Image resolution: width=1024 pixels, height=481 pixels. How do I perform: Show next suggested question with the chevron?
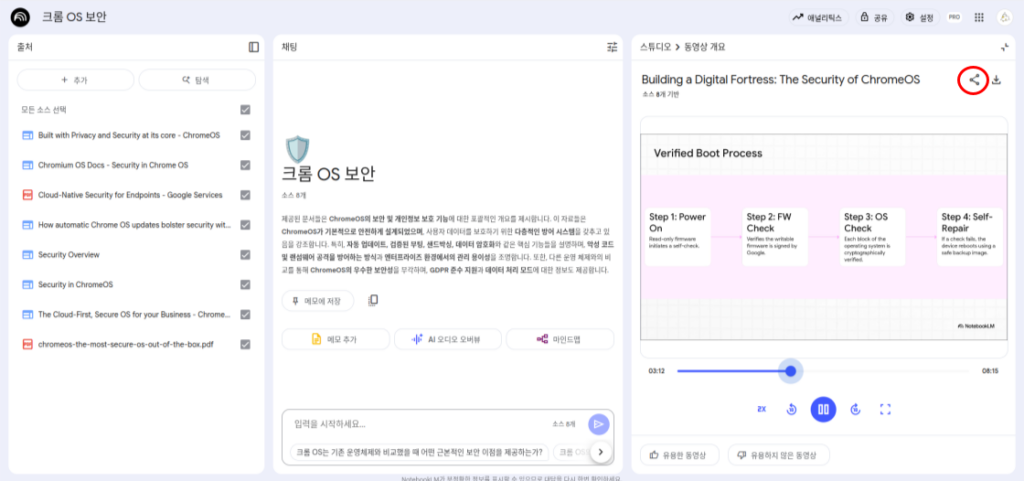[x=600, y=452]
